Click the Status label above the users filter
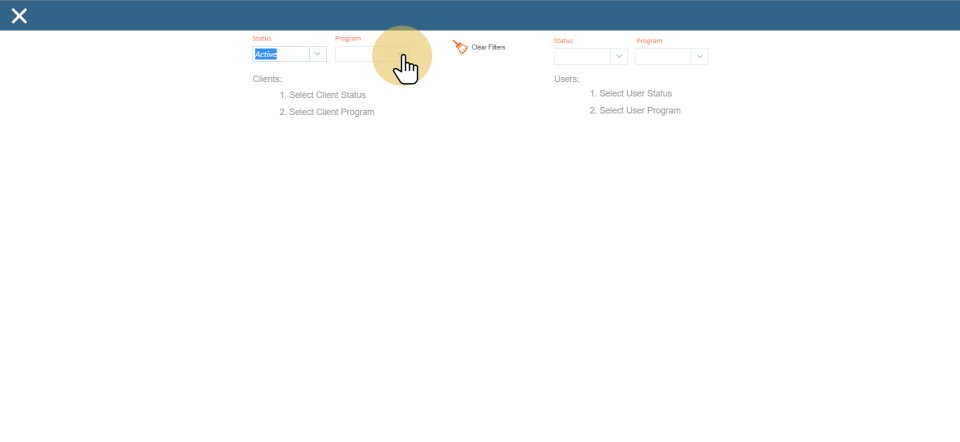The image size is (960, 442). (563, 41)
